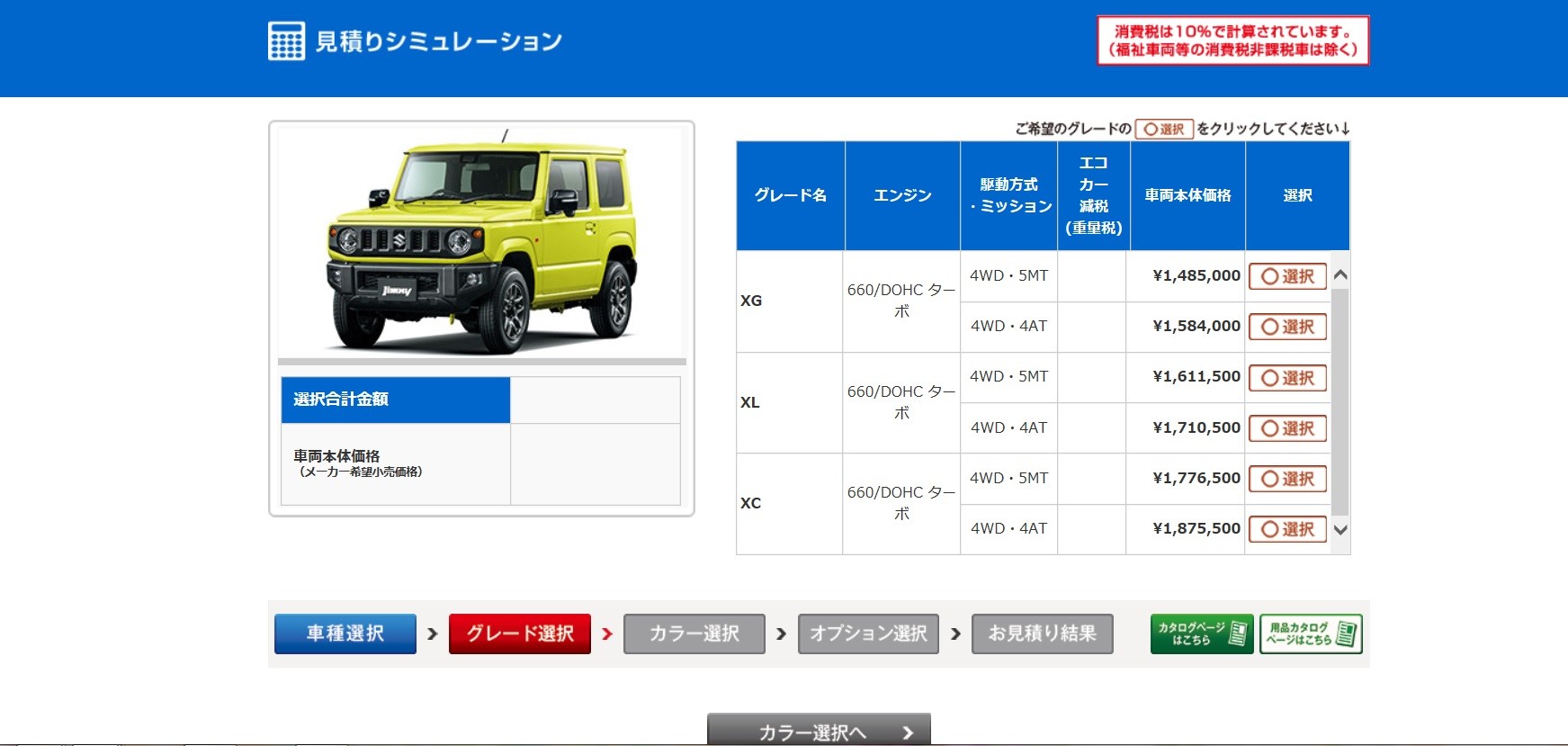Image resolution: width=1568 pixels, height=746 pixels.
Task: Click the 車両本体価格 column header
Action: [1187, 195]
